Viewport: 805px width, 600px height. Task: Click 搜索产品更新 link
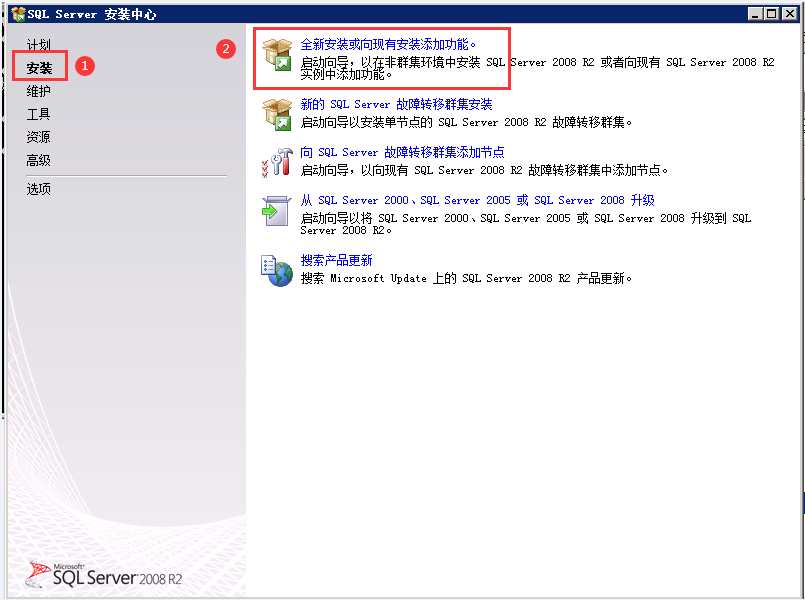336,260
